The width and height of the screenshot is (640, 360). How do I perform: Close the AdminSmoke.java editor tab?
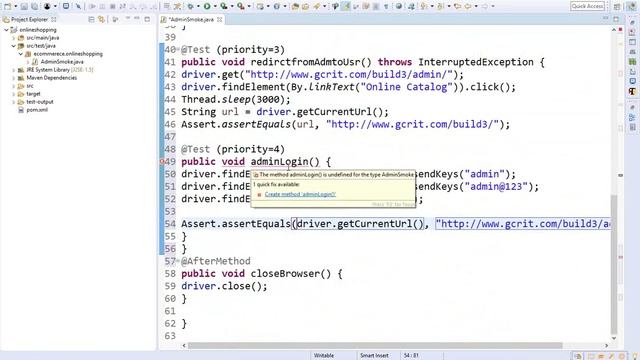(220, 19)
